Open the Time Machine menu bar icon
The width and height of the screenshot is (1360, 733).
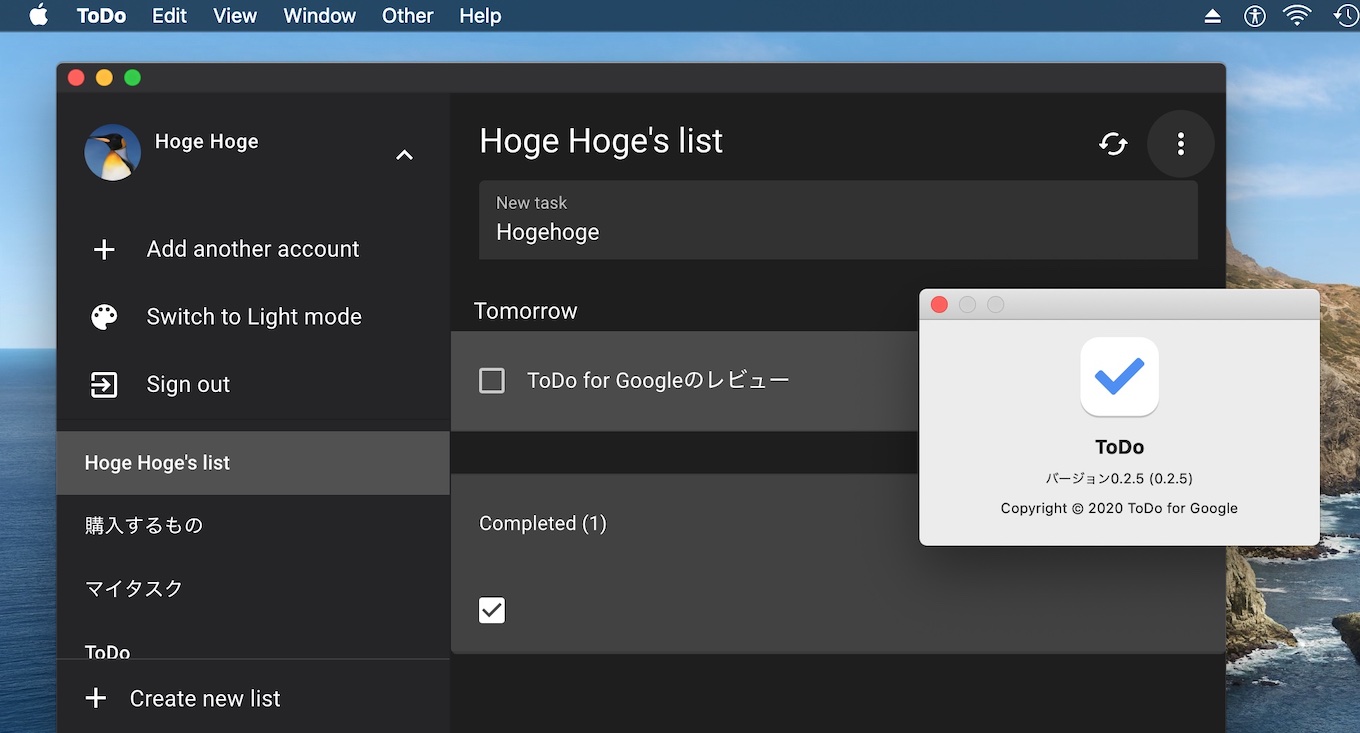pos(1346,16)
